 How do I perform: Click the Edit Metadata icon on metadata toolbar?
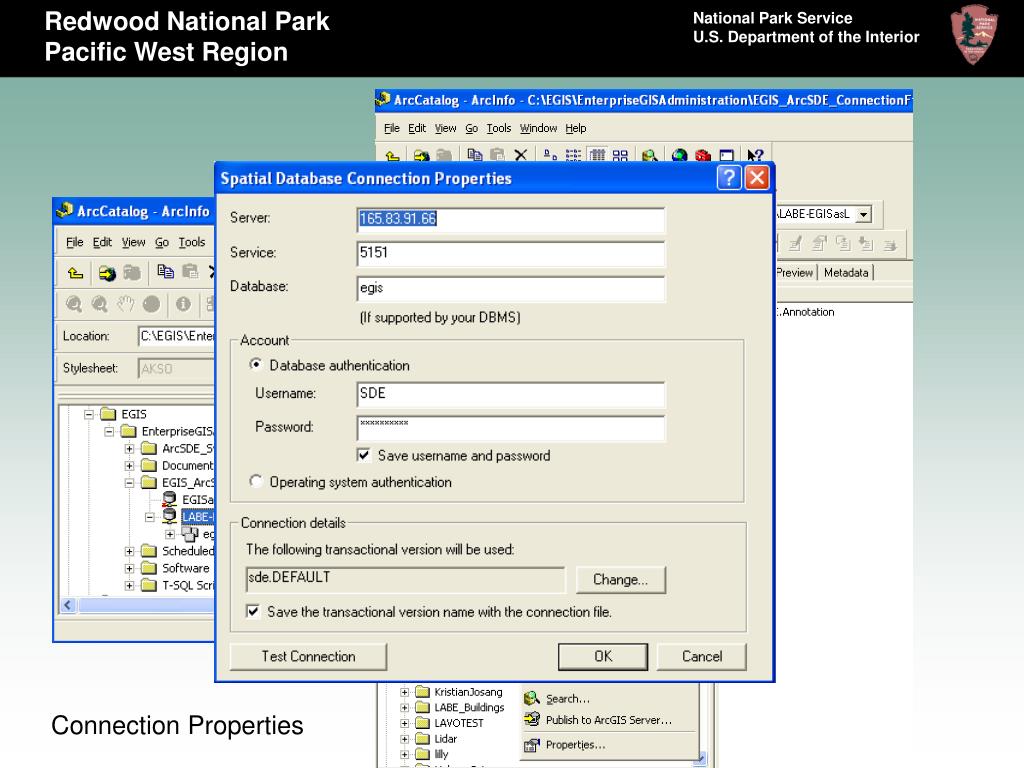(795, 244)
